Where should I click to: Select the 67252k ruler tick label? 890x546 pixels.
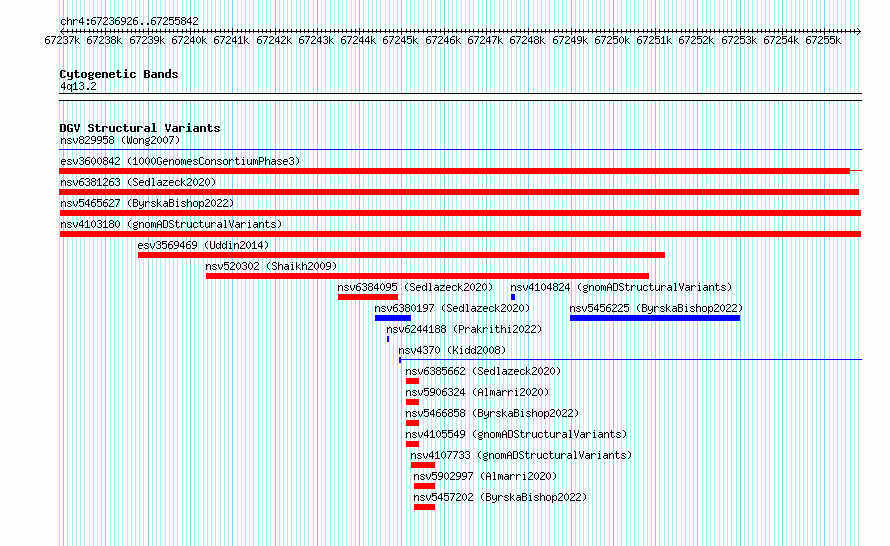[696, 40]
